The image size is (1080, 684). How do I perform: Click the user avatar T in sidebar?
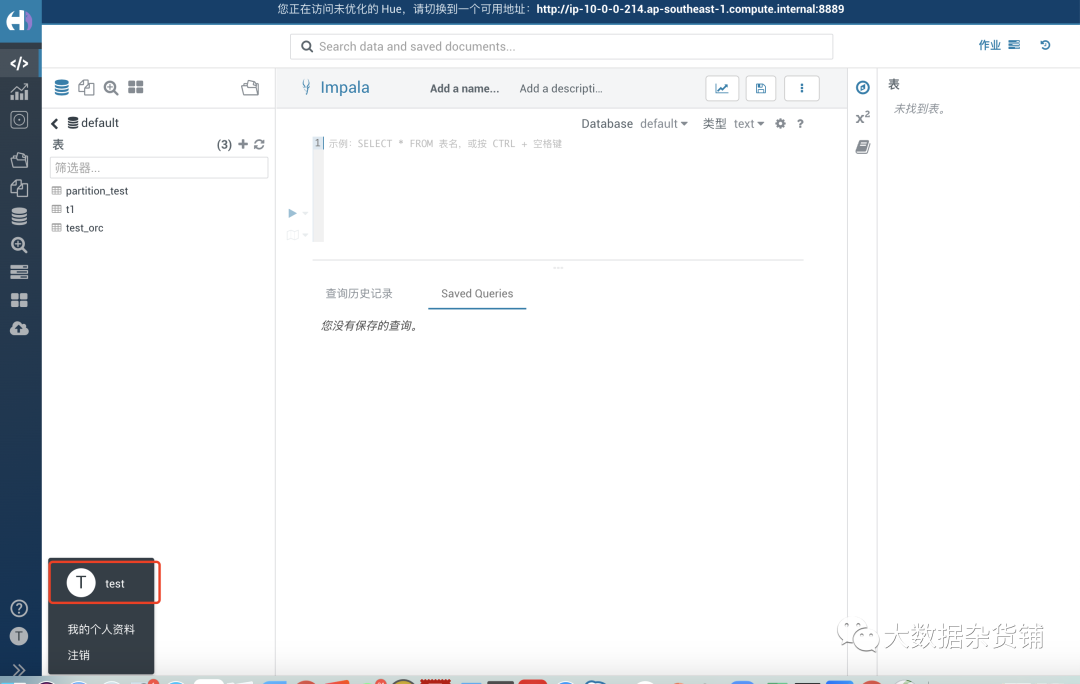(x=19, y=636)
